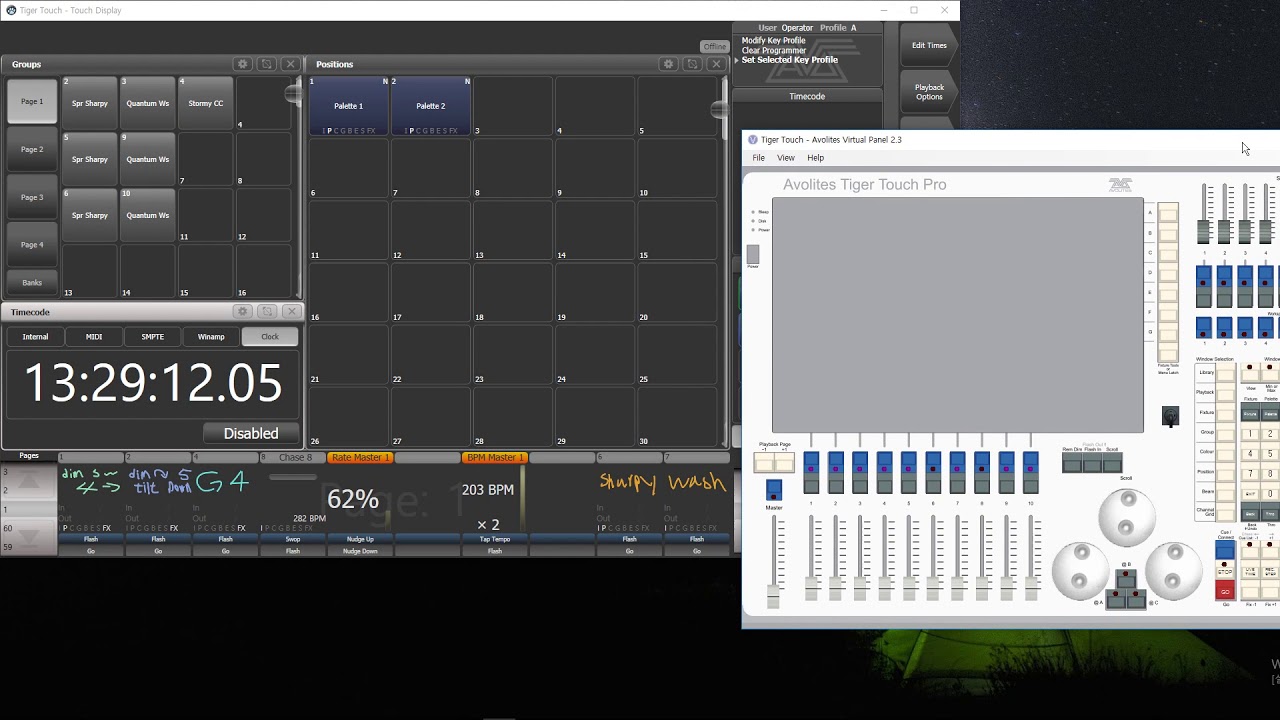Viewport: 1280px width, 720px height.
Task: Click playback fader 1 on virtual panel
Action: 811,588
